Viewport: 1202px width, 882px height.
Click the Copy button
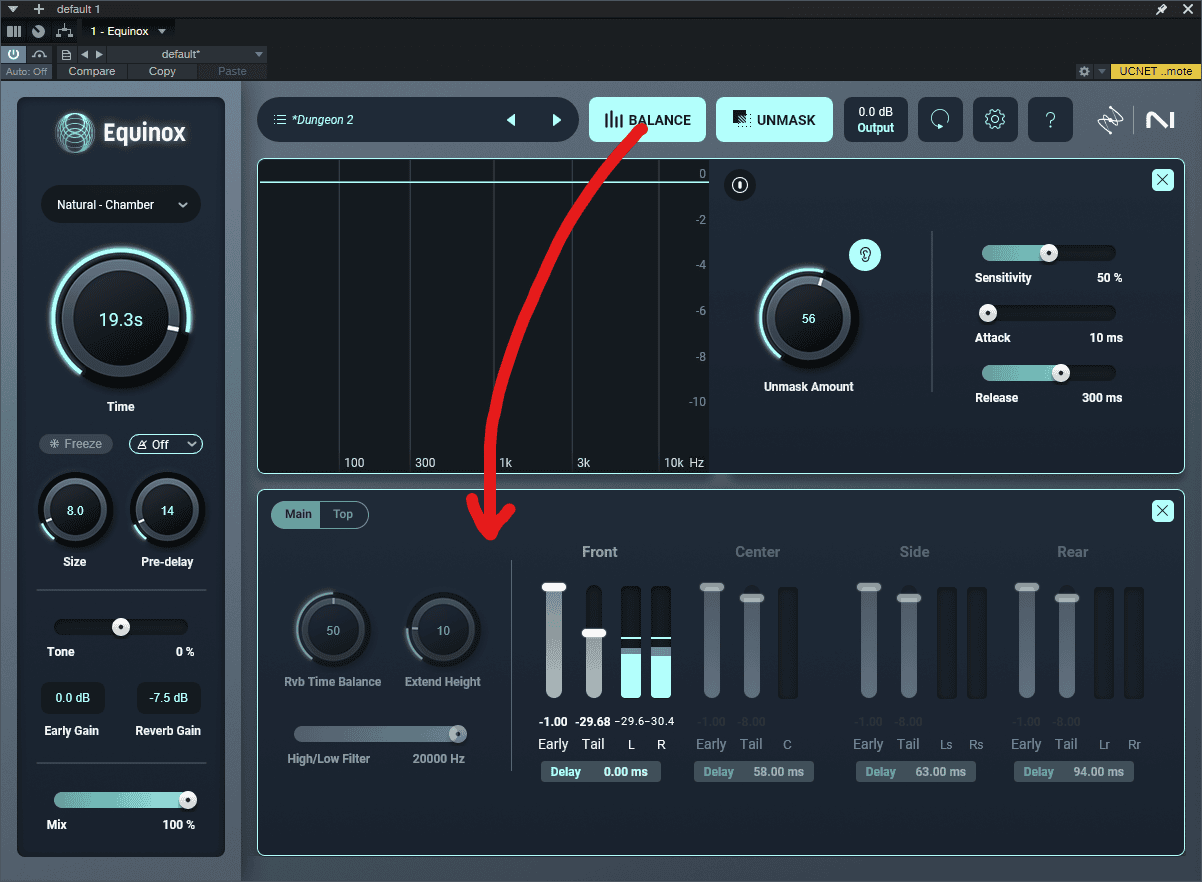[x=162, y=71]
